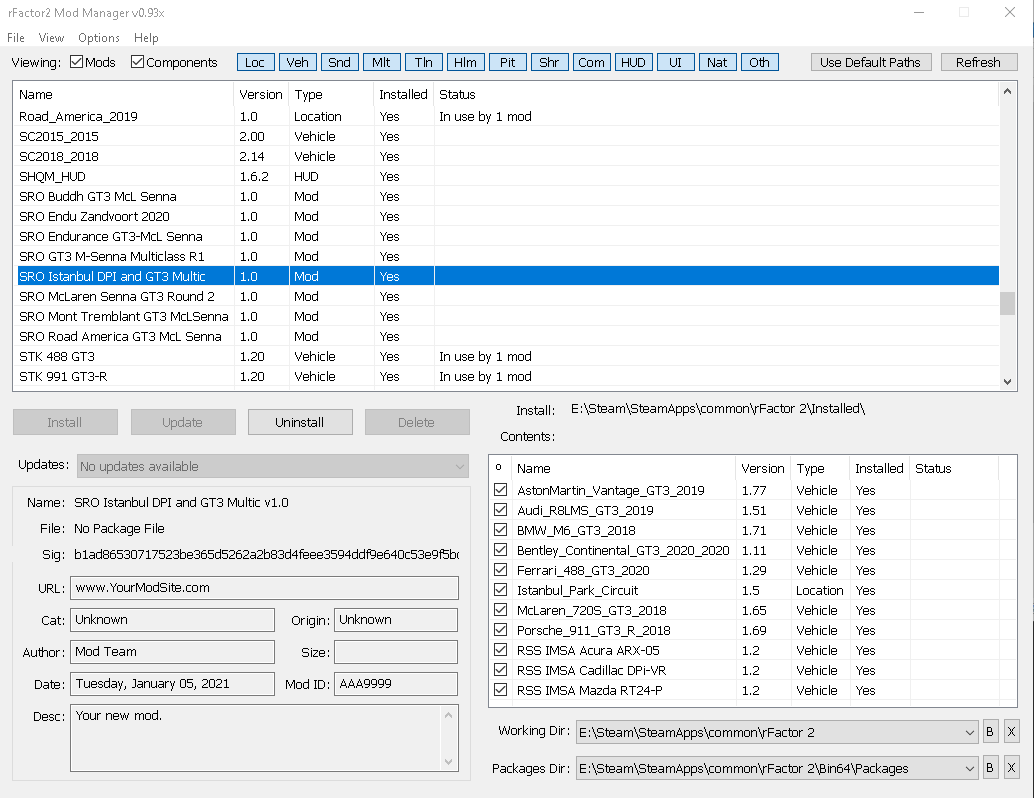Image resolution: width=1034 pixels, height=798 pixels.
Task: Click the URL input field
Action: [264, 588]
